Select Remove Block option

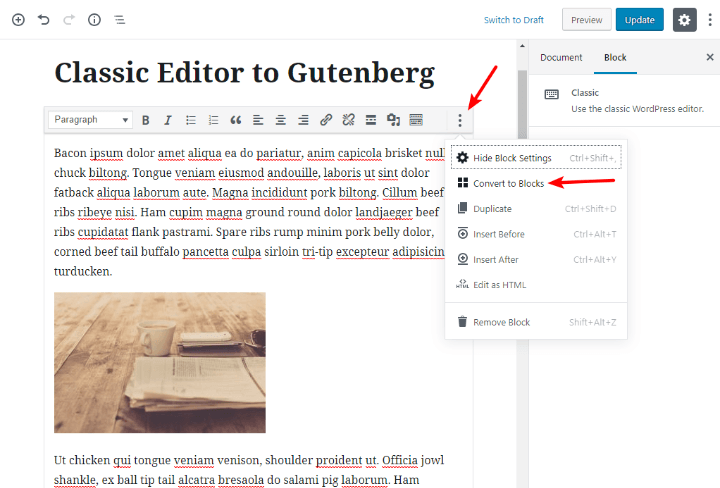point(536,322)
